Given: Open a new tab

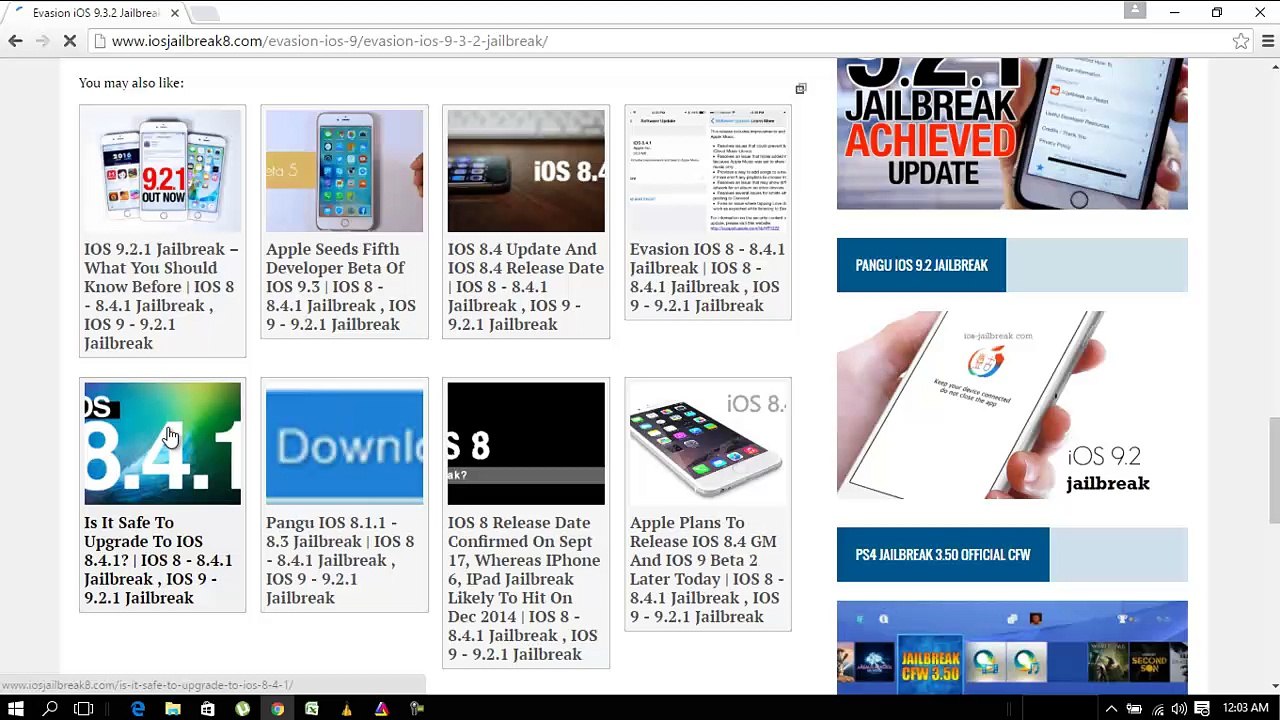Looking at the screenshot, I should pos(204,13).
